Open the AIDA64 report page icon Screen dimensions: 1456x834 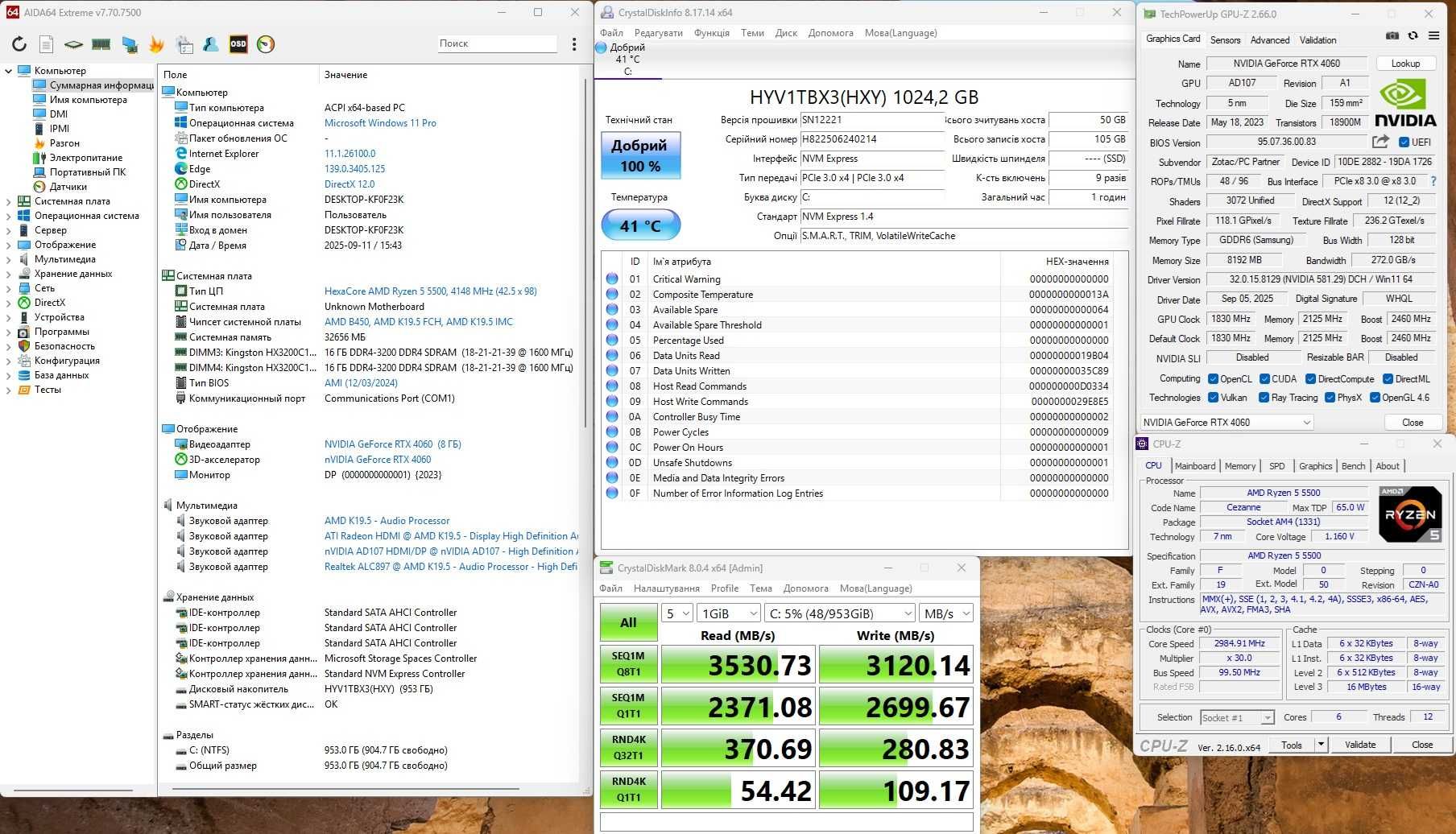pos(47,44)
